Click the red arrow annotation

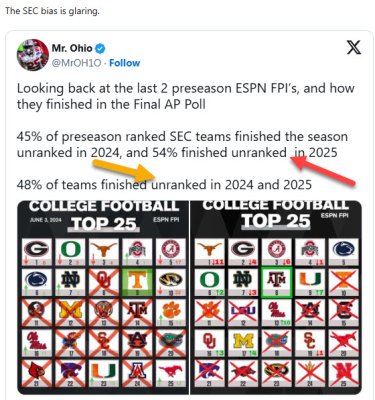pos(323,170)
